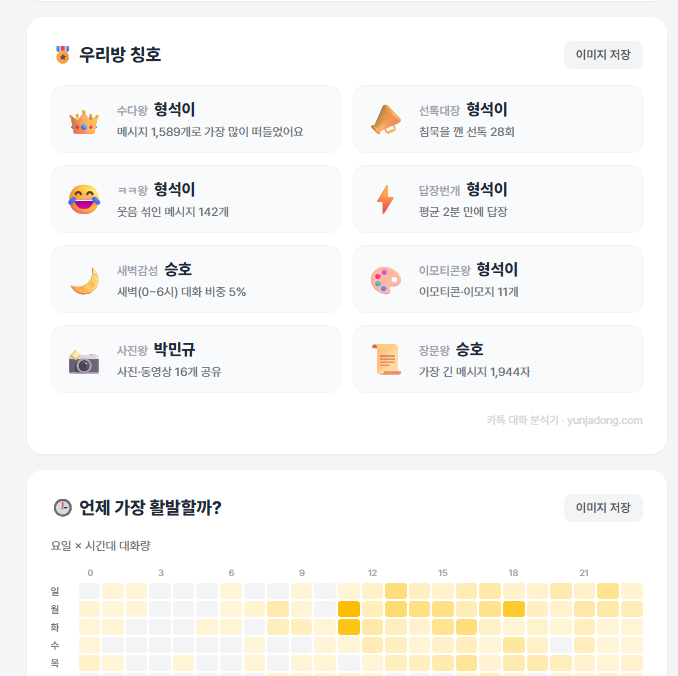Screen dimensions: 678x676
Task: Click the laughing emoji icon for ㅋㅋ왕
Action: point(84,199)
